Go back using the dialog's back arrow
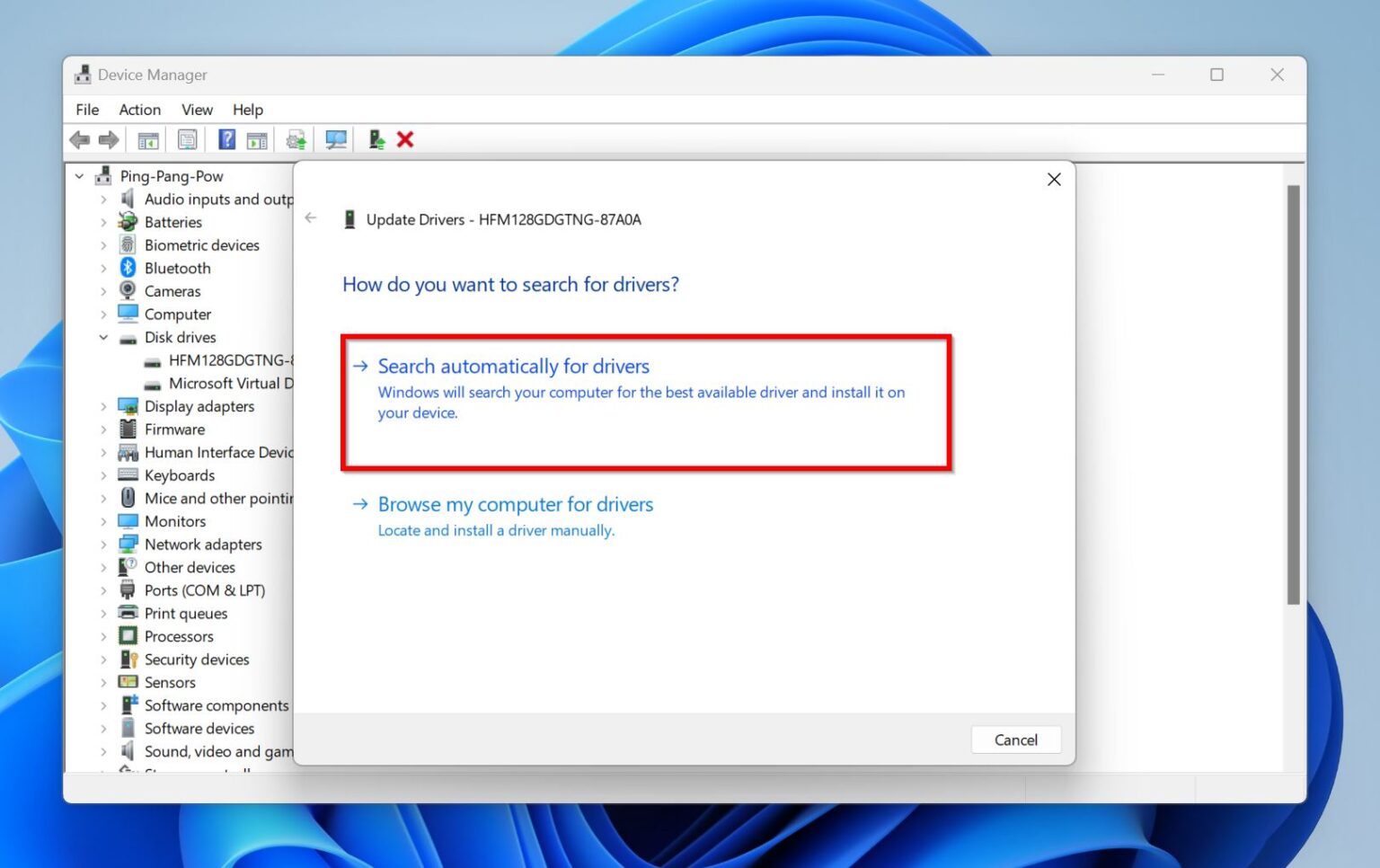 (311, 218)
